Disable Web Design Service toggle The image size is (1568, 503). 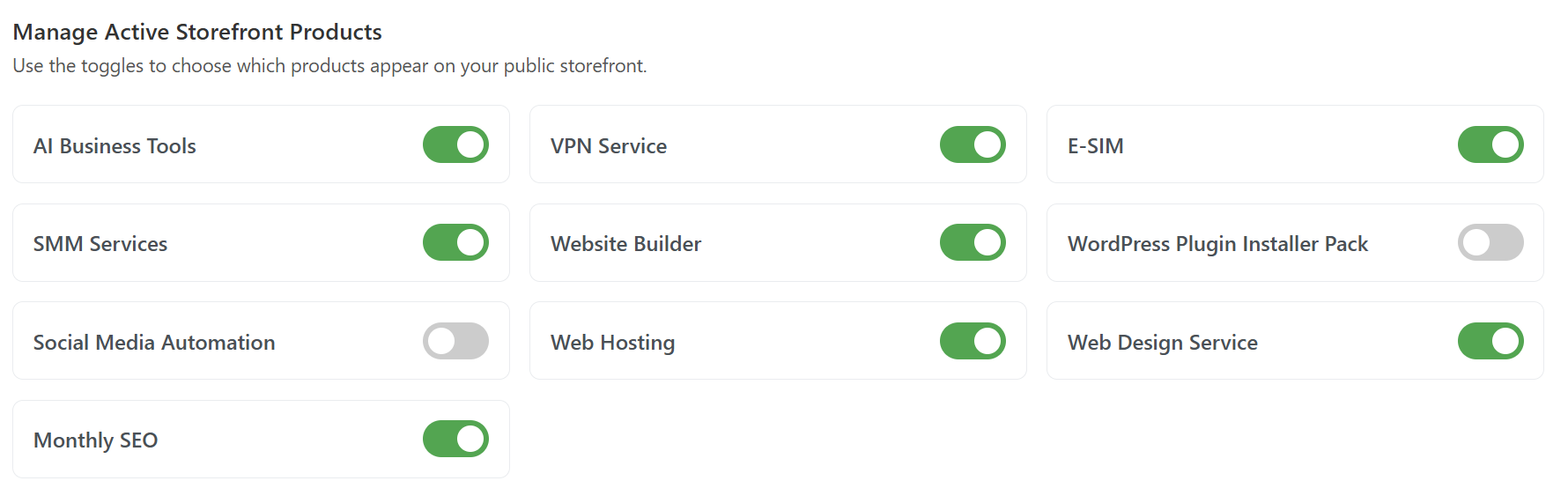[1490, 341]
